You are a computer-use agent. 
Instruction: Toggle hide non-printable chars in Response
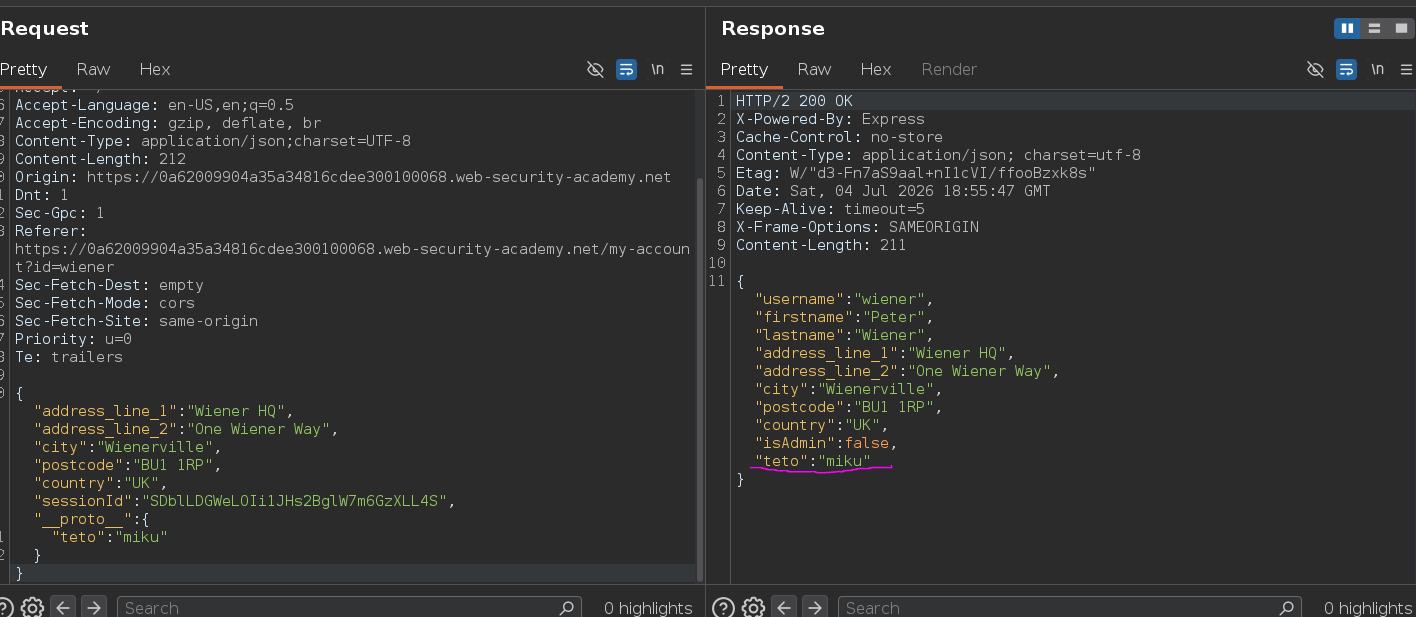coord(1315,69)
